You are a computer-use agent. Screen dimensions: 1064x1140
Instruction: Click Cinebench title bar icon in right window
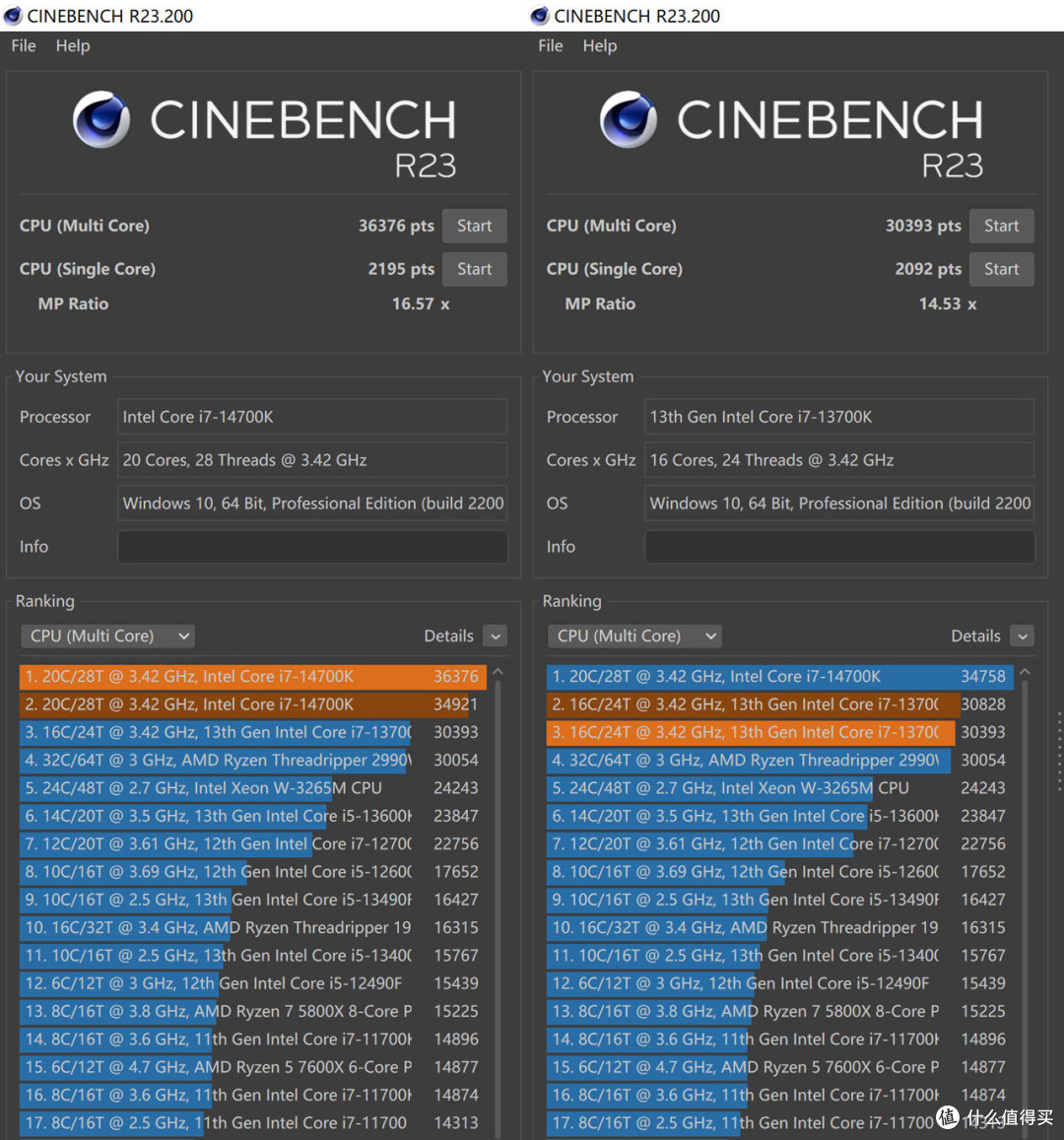[x=539, y=15]
